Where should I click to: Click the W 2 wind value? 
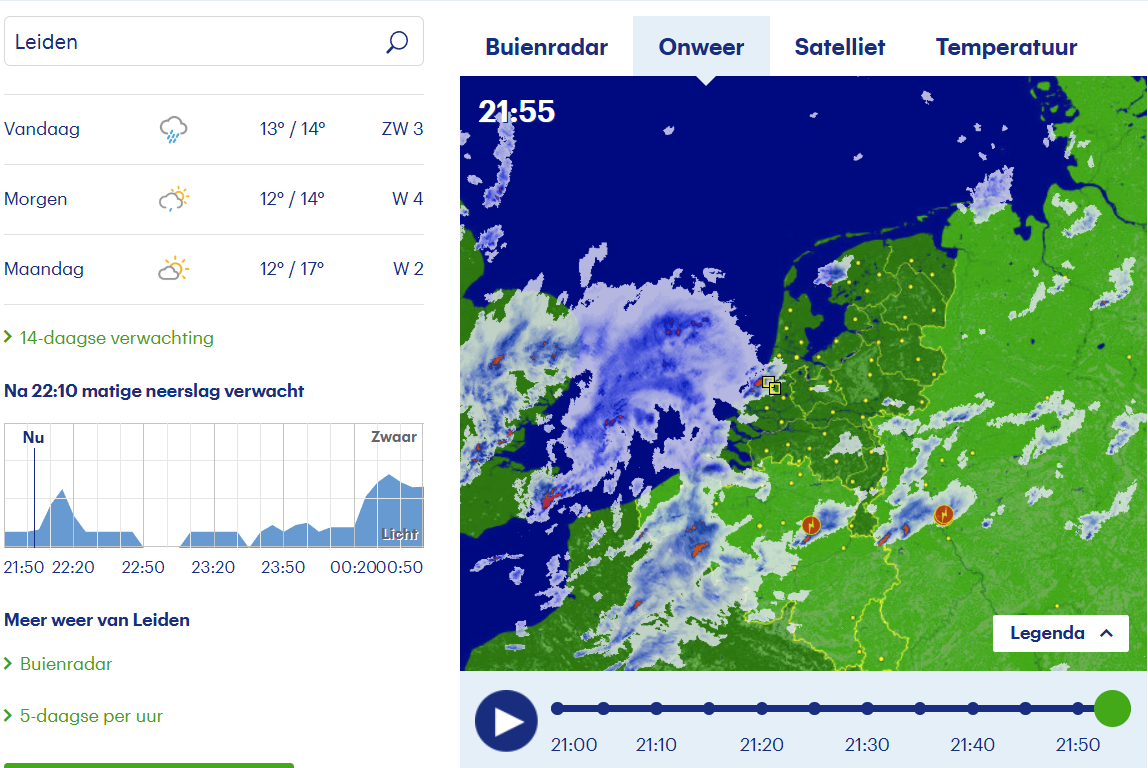[x=408, y=269]
